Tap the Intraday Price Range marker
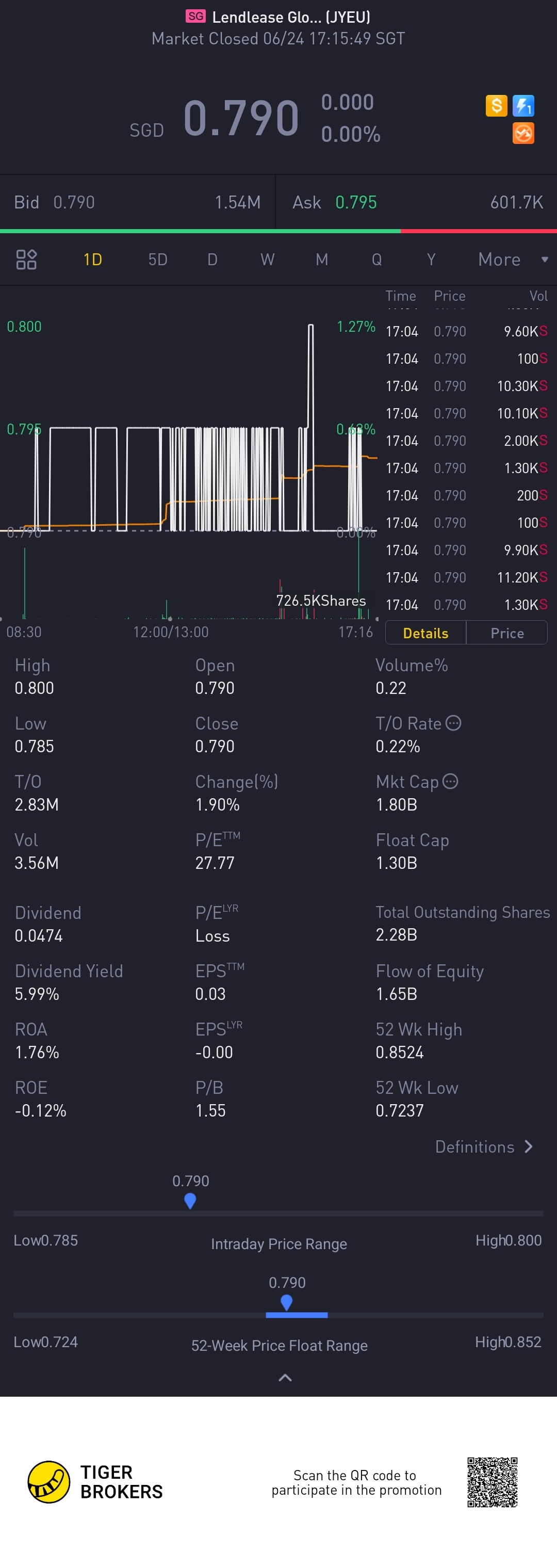Screen dimensions: 557x1568 [x=190, y=1200]
